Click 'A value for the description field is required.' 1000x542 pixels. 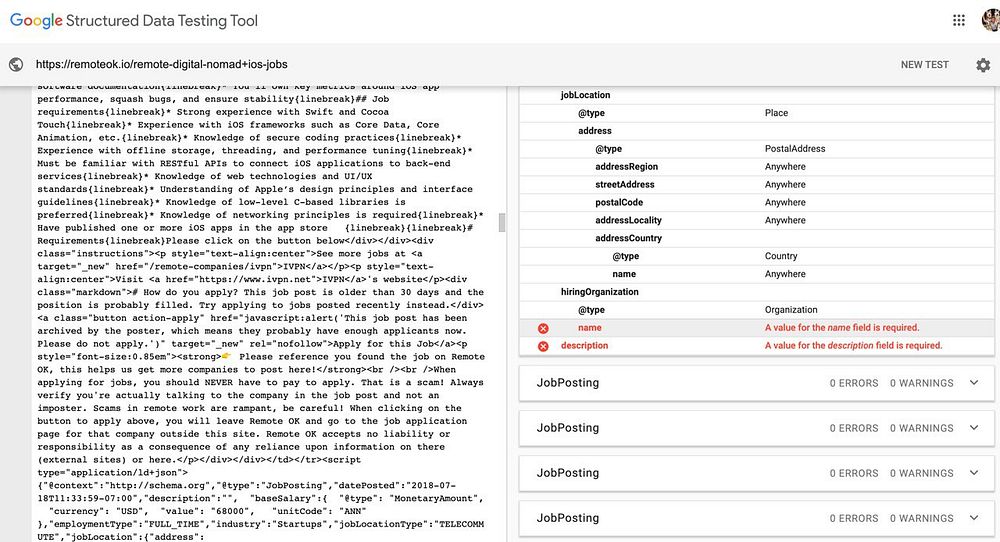point(853,346)
